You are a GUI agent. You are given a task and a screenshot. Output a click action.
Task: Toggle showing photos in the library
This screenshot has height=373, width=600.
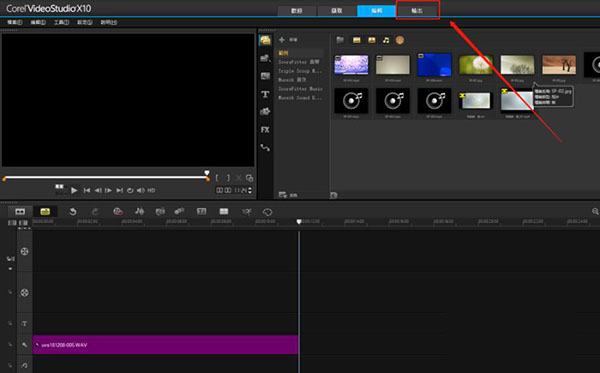[372, 40]
